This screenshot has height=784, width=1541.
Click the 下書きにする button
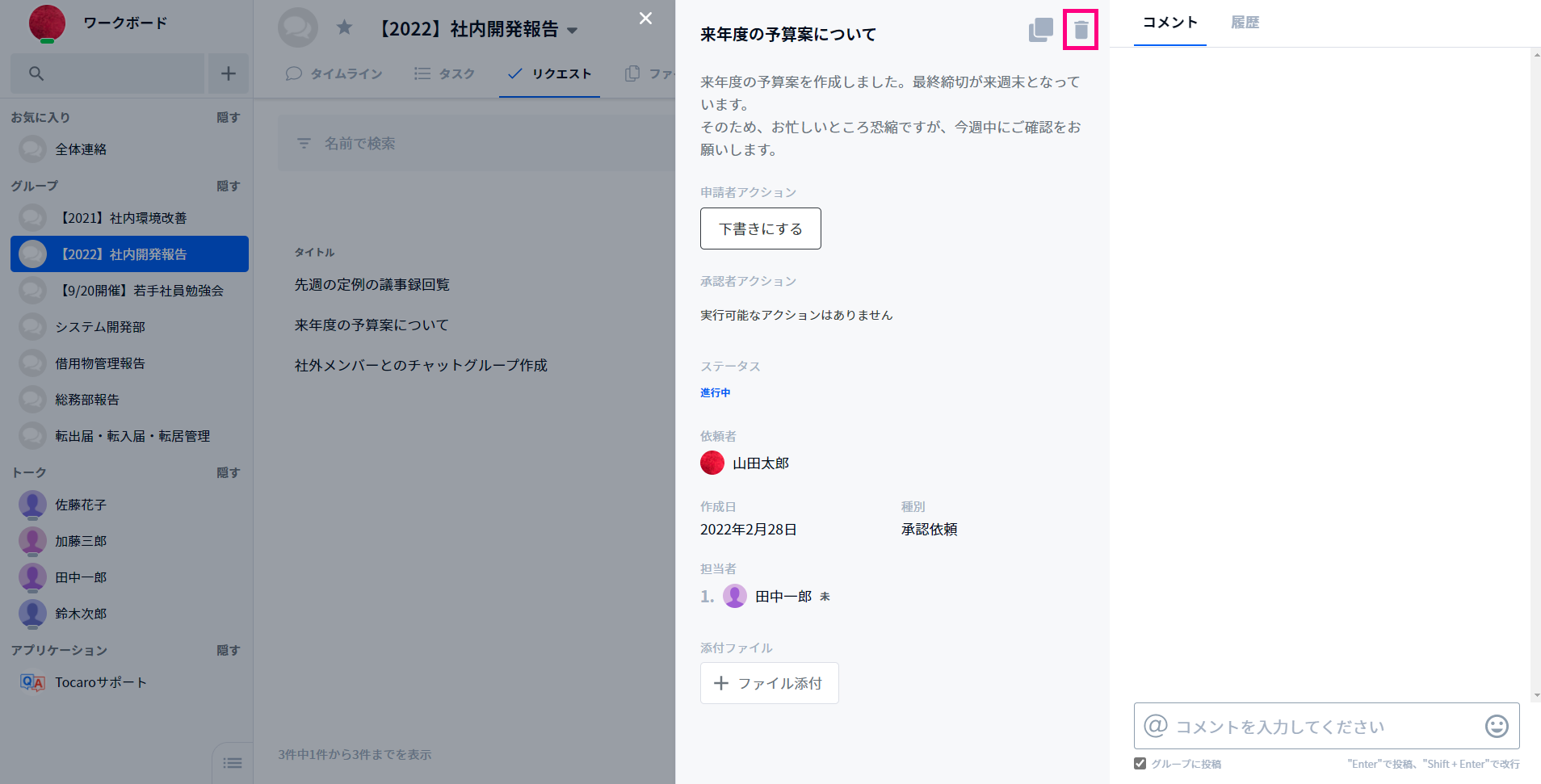[x=761, y=228]
